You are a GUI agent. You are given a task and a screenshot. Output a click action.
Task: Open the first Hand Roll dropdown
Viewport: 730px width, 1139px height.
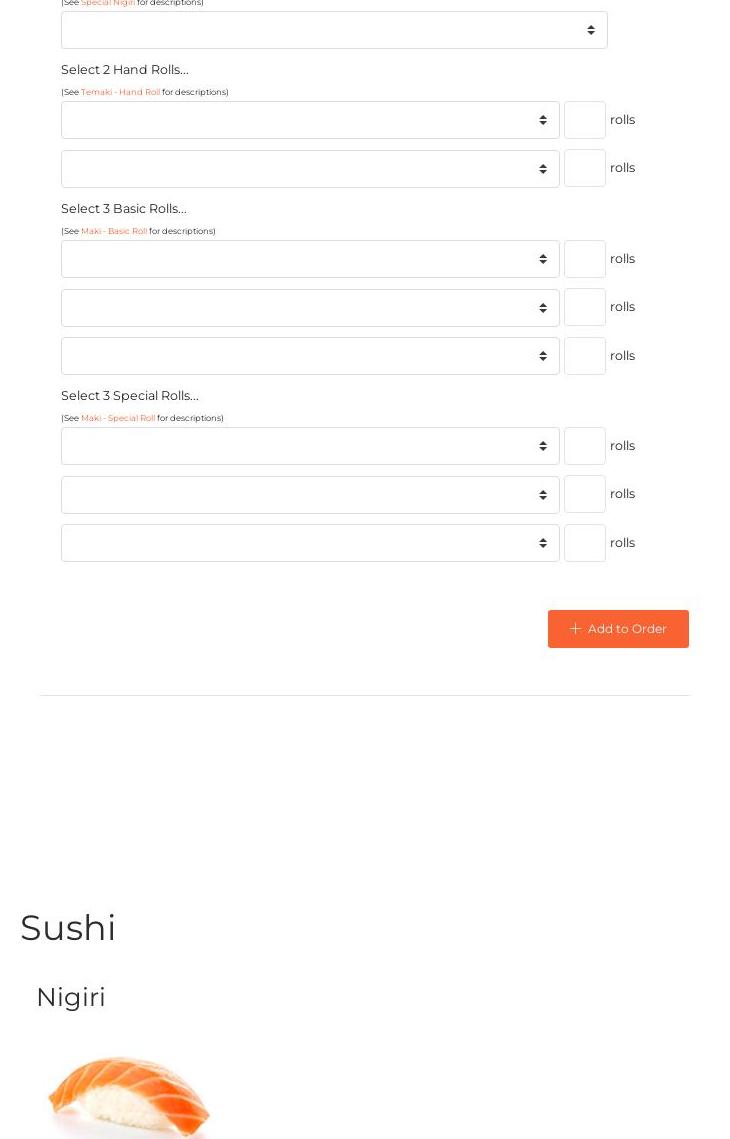[x=310, y=120]
